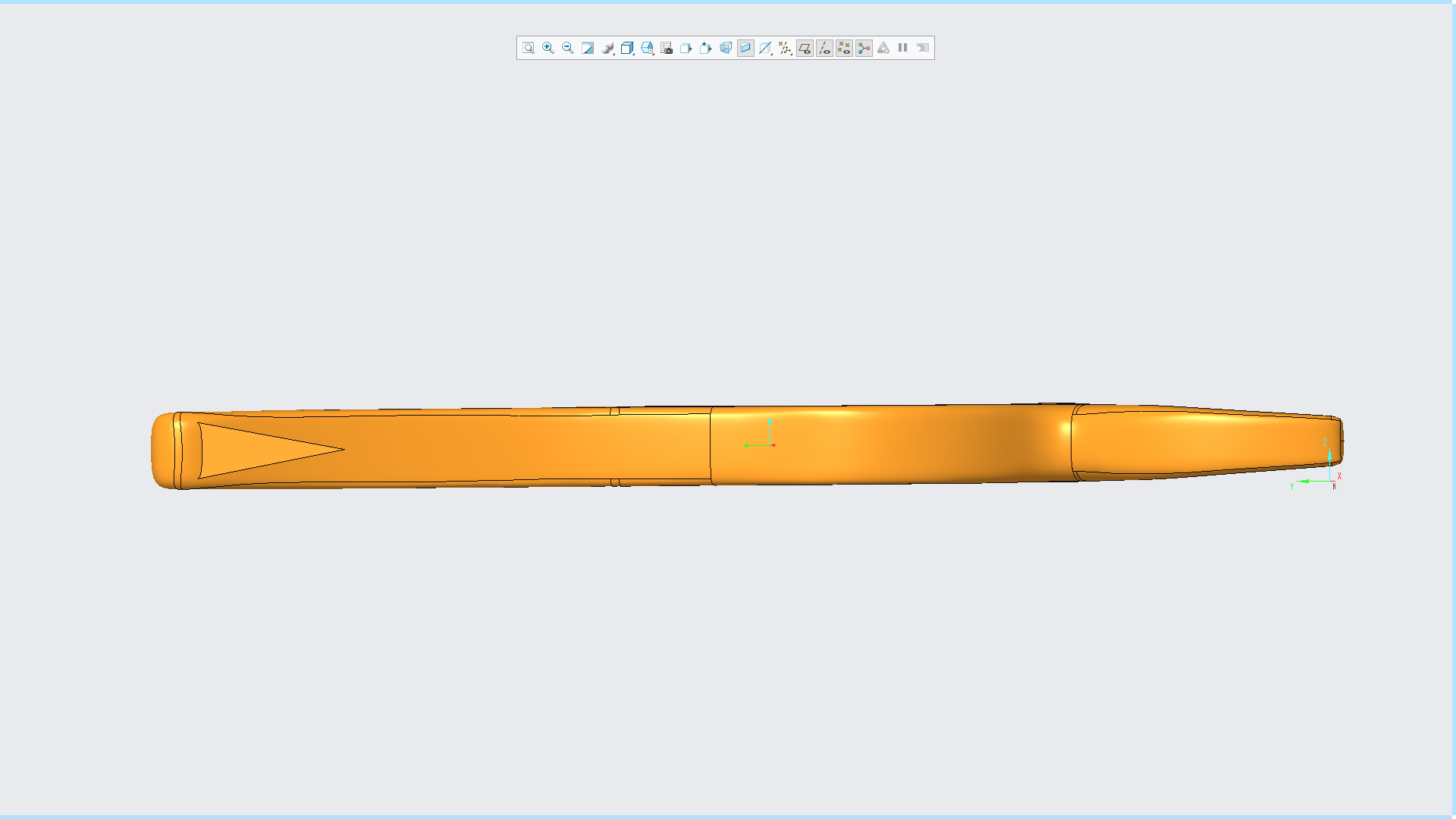The width and height of the screenshot is (1456, 819).
Task: Click the Refit view icon
Action: click(529, 48)
